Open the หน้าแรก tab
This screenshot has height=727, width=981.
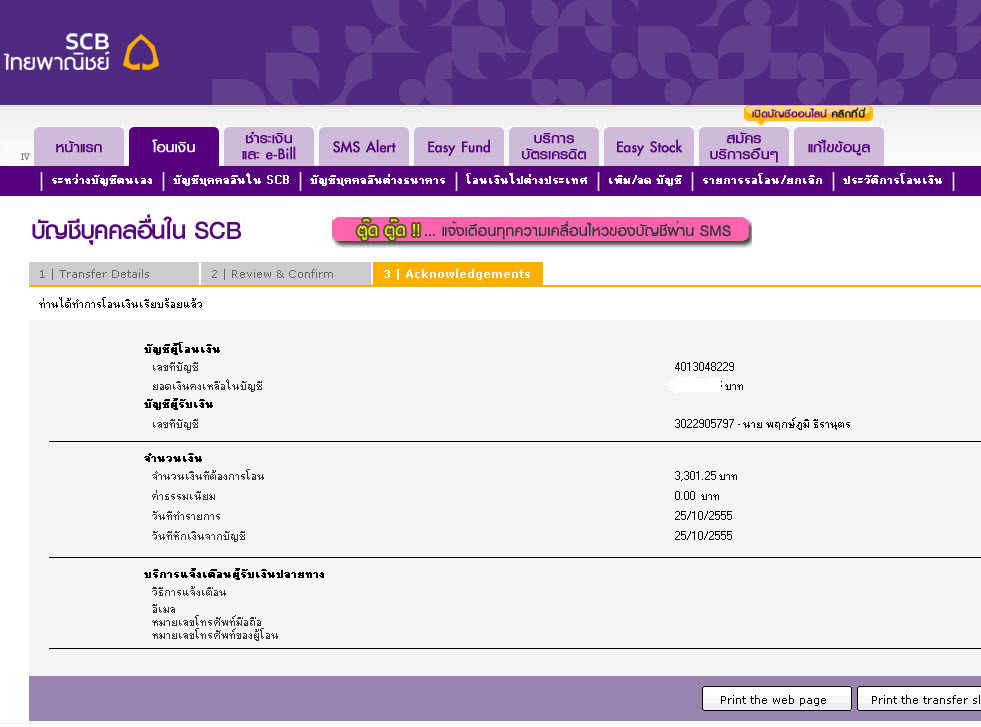point(79,147)
